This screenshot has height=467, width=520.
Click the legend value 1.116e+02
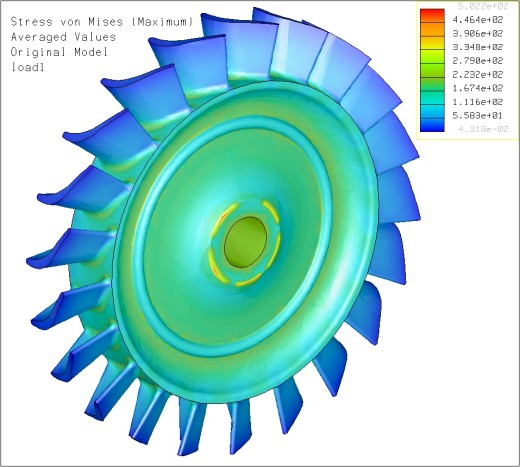tap(477, 102)
